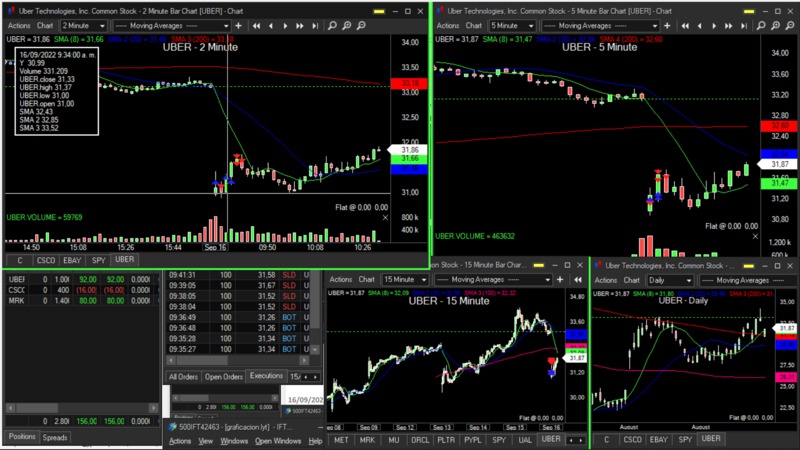
Task: Open the 15 Minute interval dropdown
Action: tap(405, 280)
